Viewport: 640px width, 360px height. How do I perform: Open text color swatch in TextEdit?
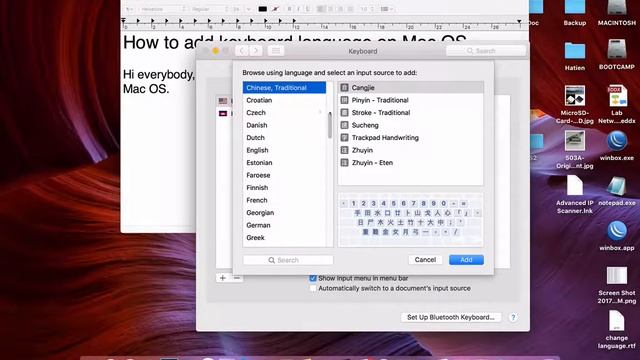[262, 9]
